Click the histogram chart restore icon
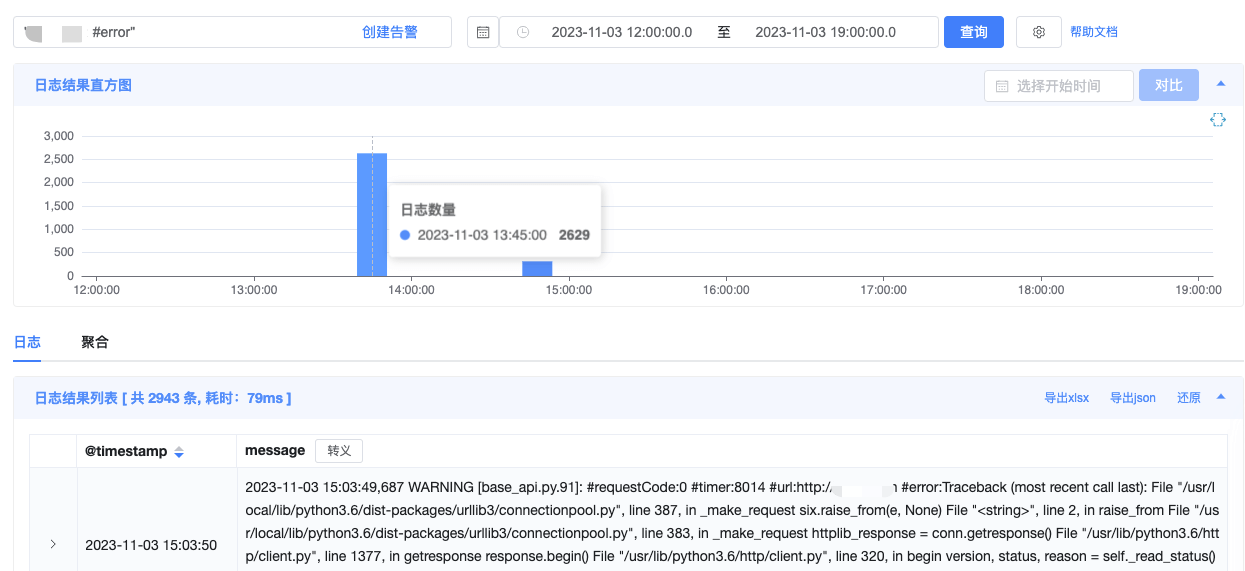 [1217, 120]
